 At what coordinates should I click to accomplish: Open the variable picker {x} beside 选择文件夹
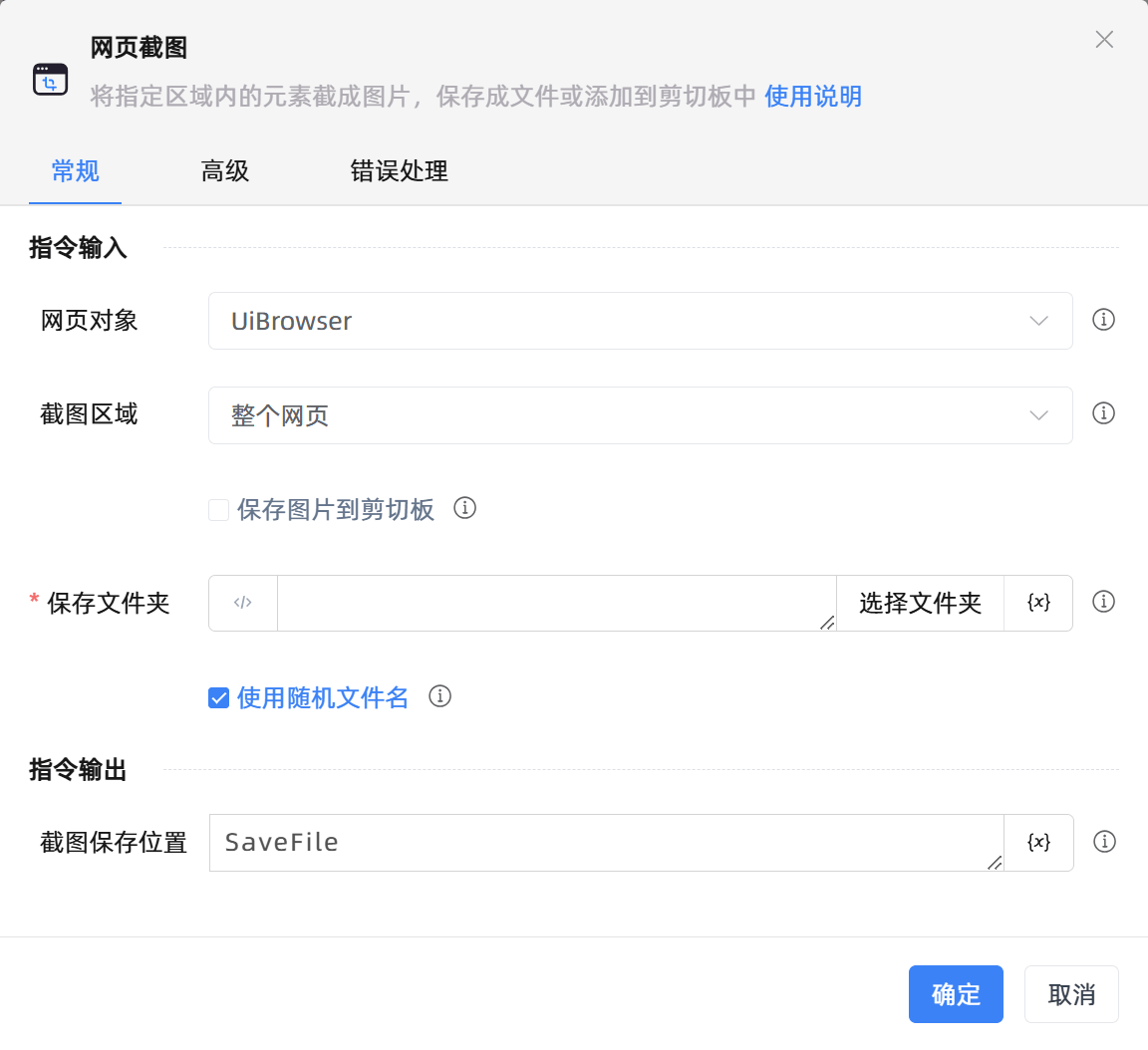[1039, 602]
